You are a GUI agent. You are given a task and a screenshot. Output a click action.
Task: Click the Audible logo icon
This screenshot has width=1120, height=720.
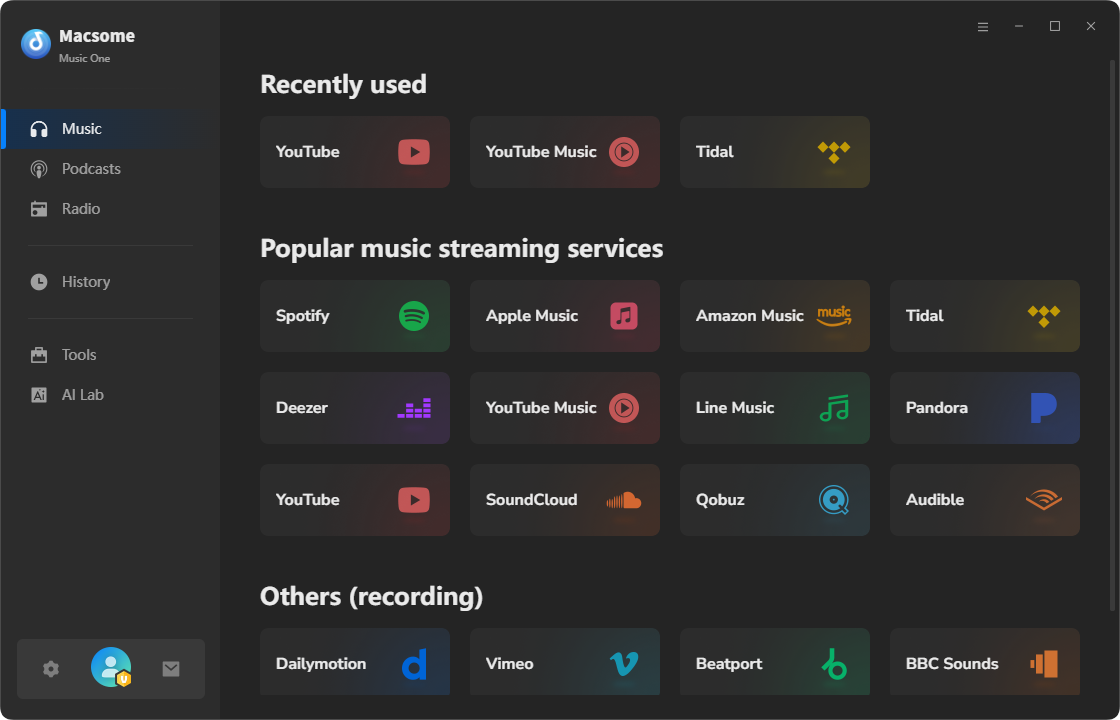pos(1044,500)
